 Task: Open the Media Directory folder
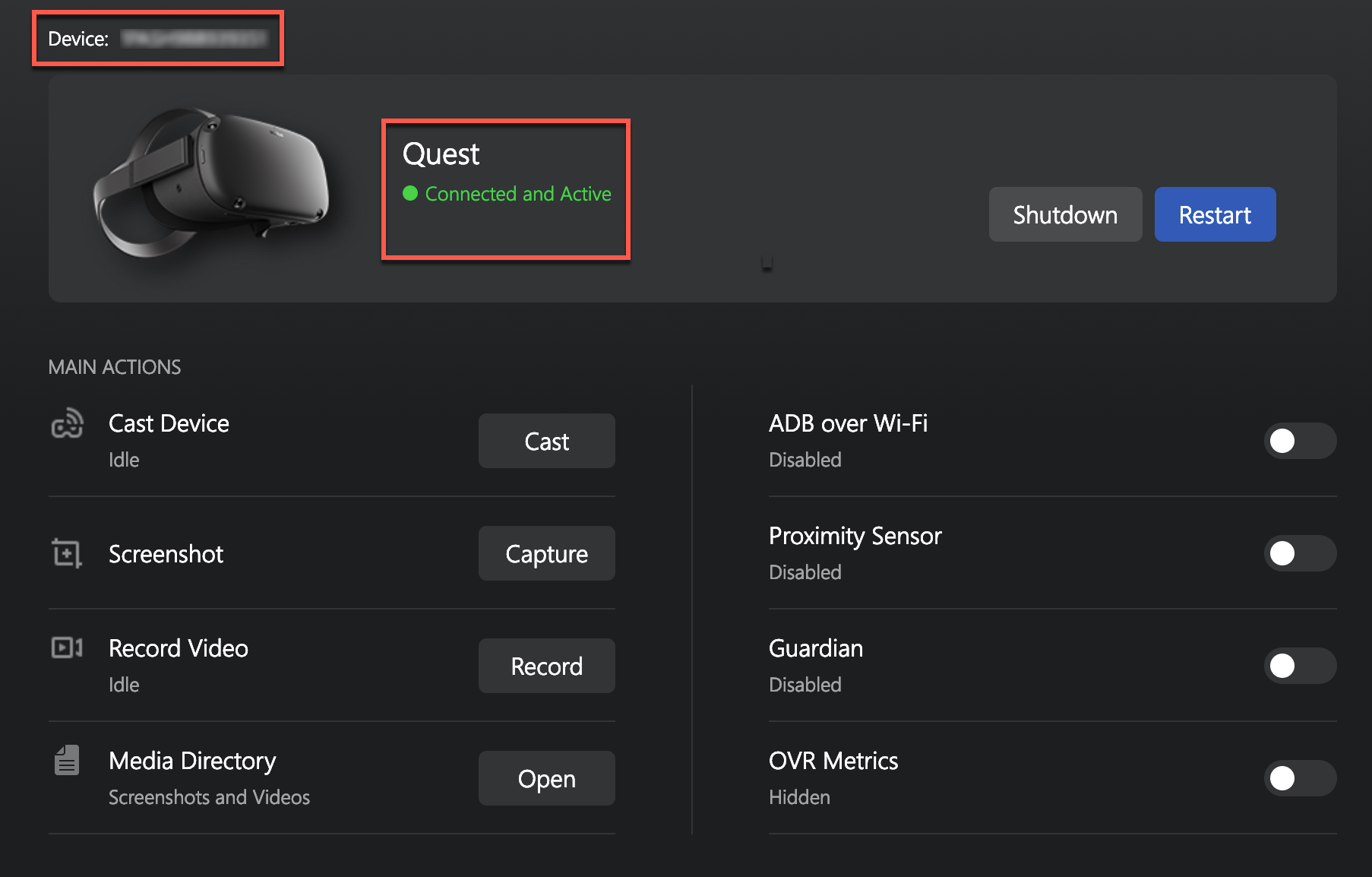546,778
